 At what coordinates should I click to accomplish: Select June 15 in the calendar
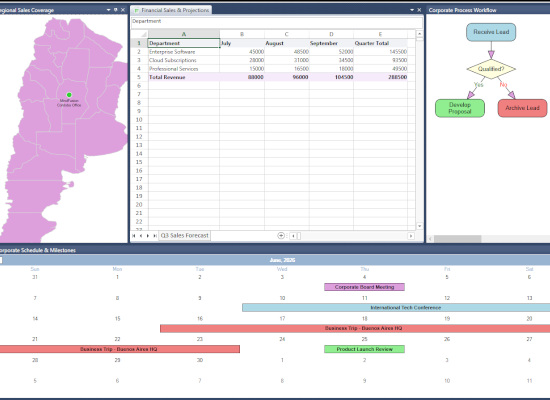coord(118,319)
